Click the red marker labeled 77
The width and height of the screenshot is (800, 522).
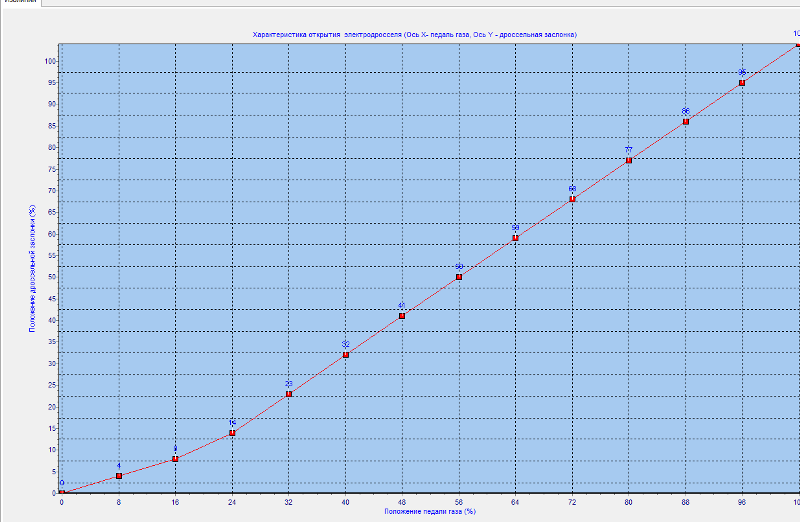pos(629,160)
